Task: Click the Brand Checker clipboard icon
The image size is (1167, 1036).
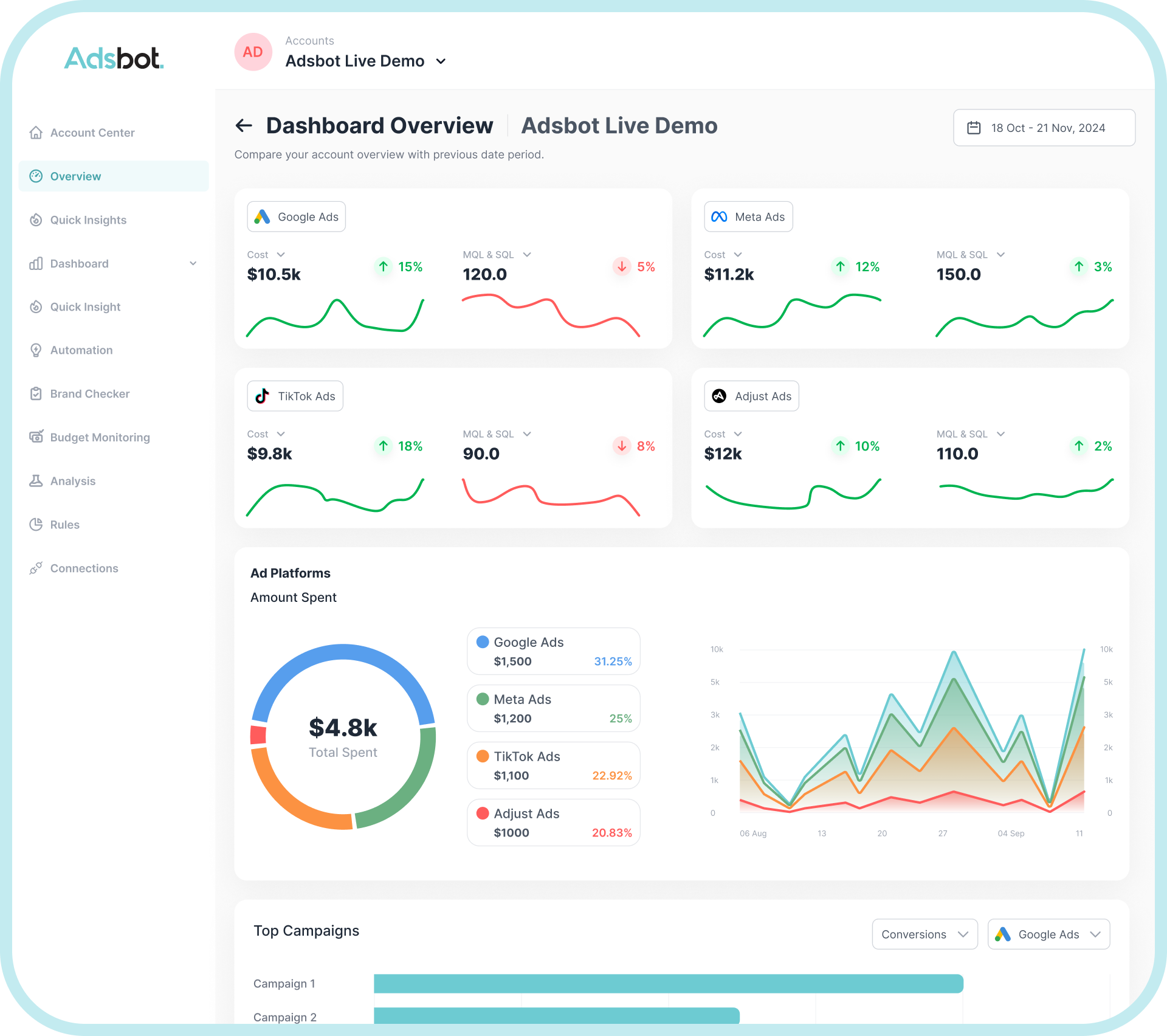Action: pyautogui.click(x=36, y=394)
